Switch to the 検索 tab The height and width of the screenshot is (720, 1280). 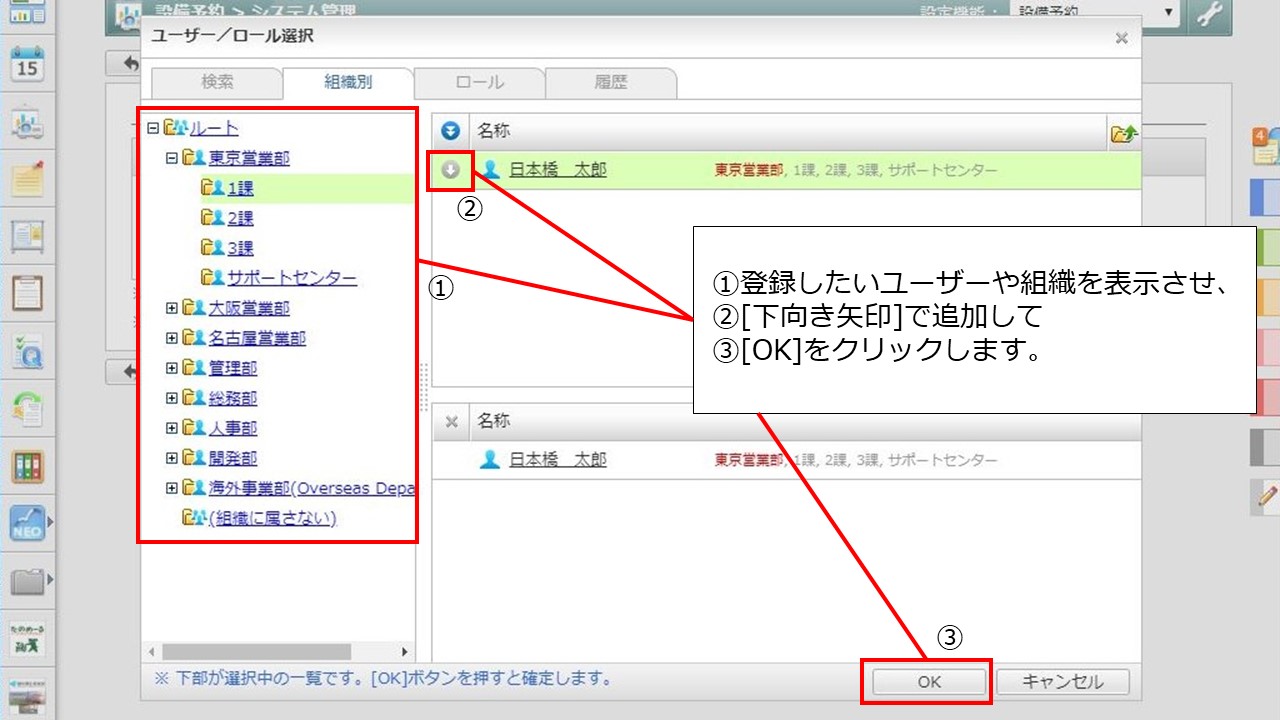point(217,83)
